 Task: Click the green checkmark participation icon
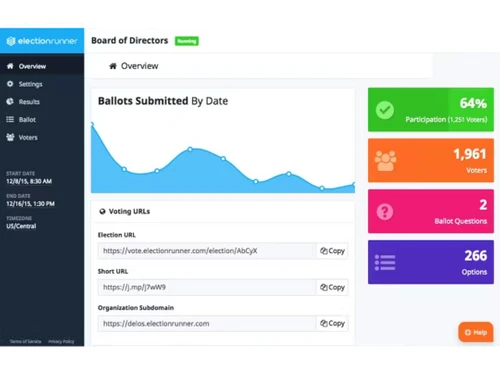point(385,110)
